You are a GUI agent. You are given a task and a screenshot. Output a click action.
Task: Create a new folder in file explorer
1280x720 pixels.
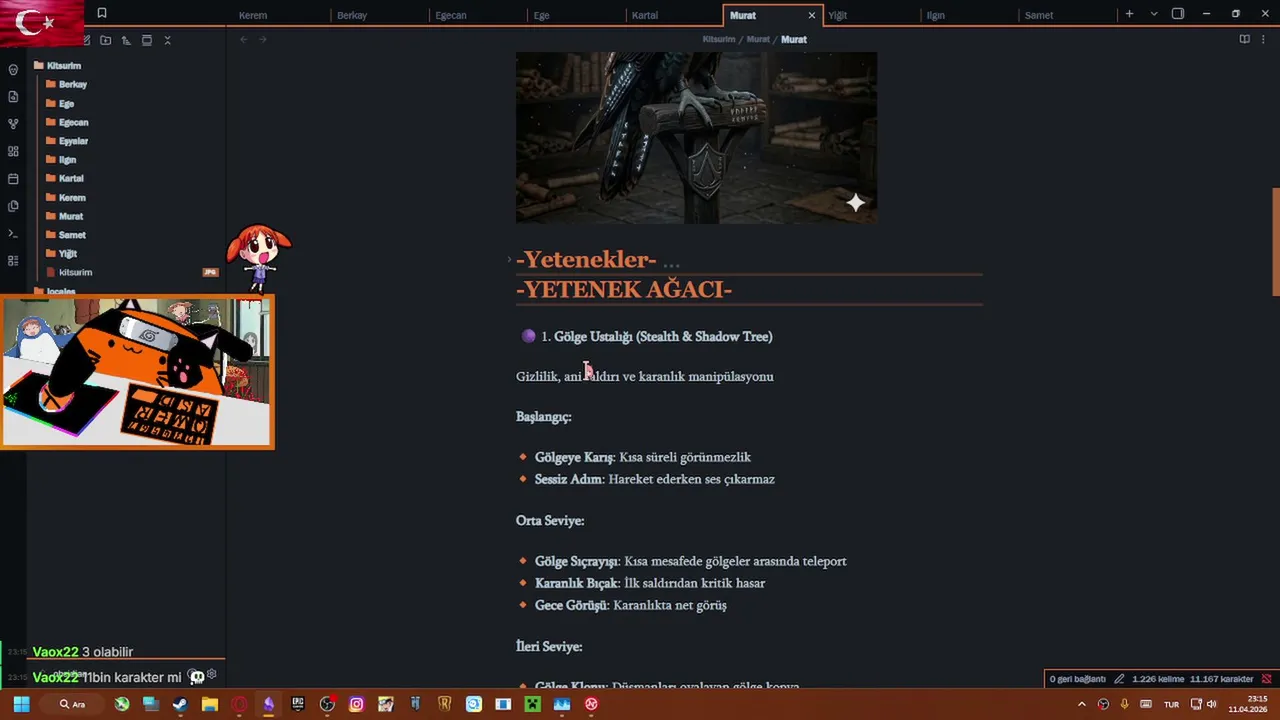point(105,40)
